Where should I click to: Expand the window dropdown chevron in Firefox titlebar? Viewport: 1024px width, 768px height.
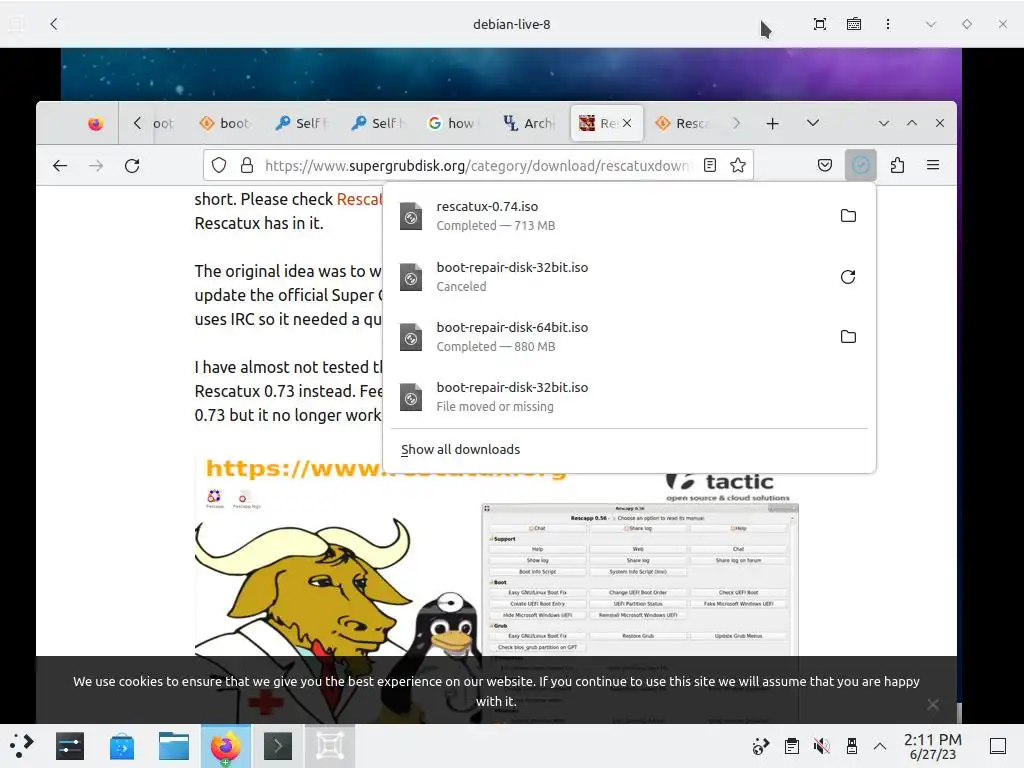884,123
